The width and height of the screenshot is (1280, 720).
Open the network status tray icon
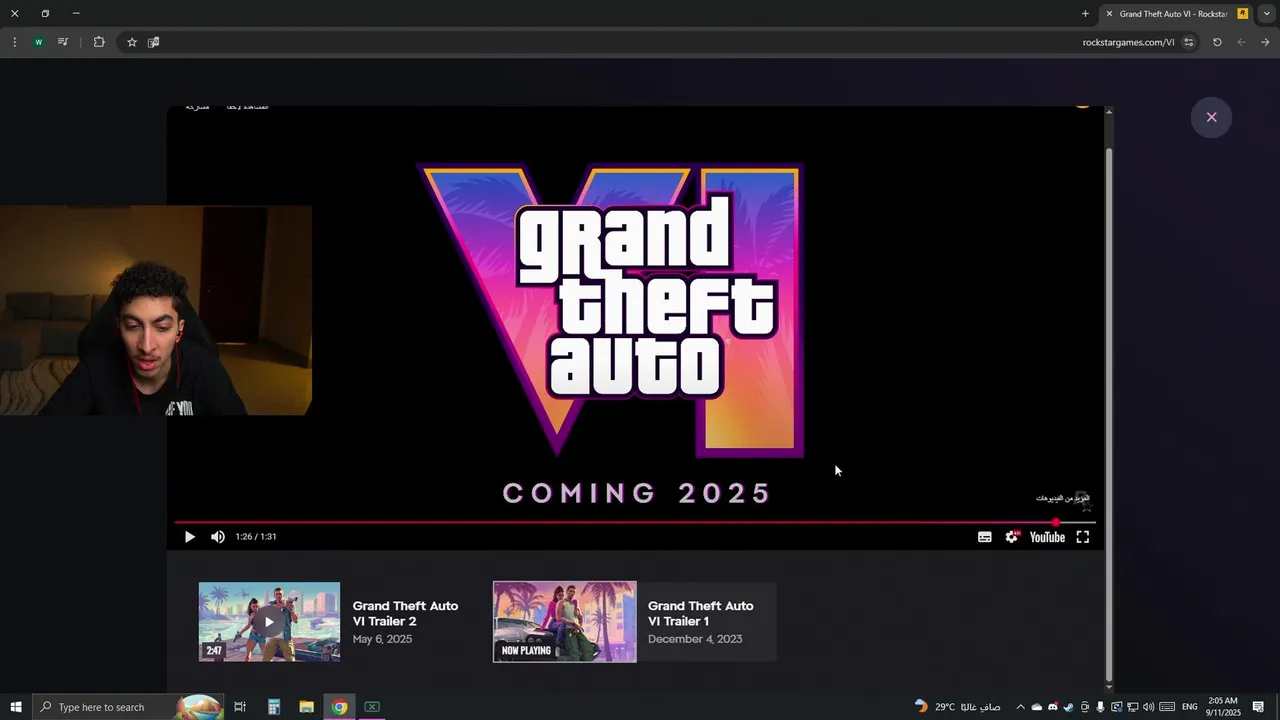pos(1132,707)
